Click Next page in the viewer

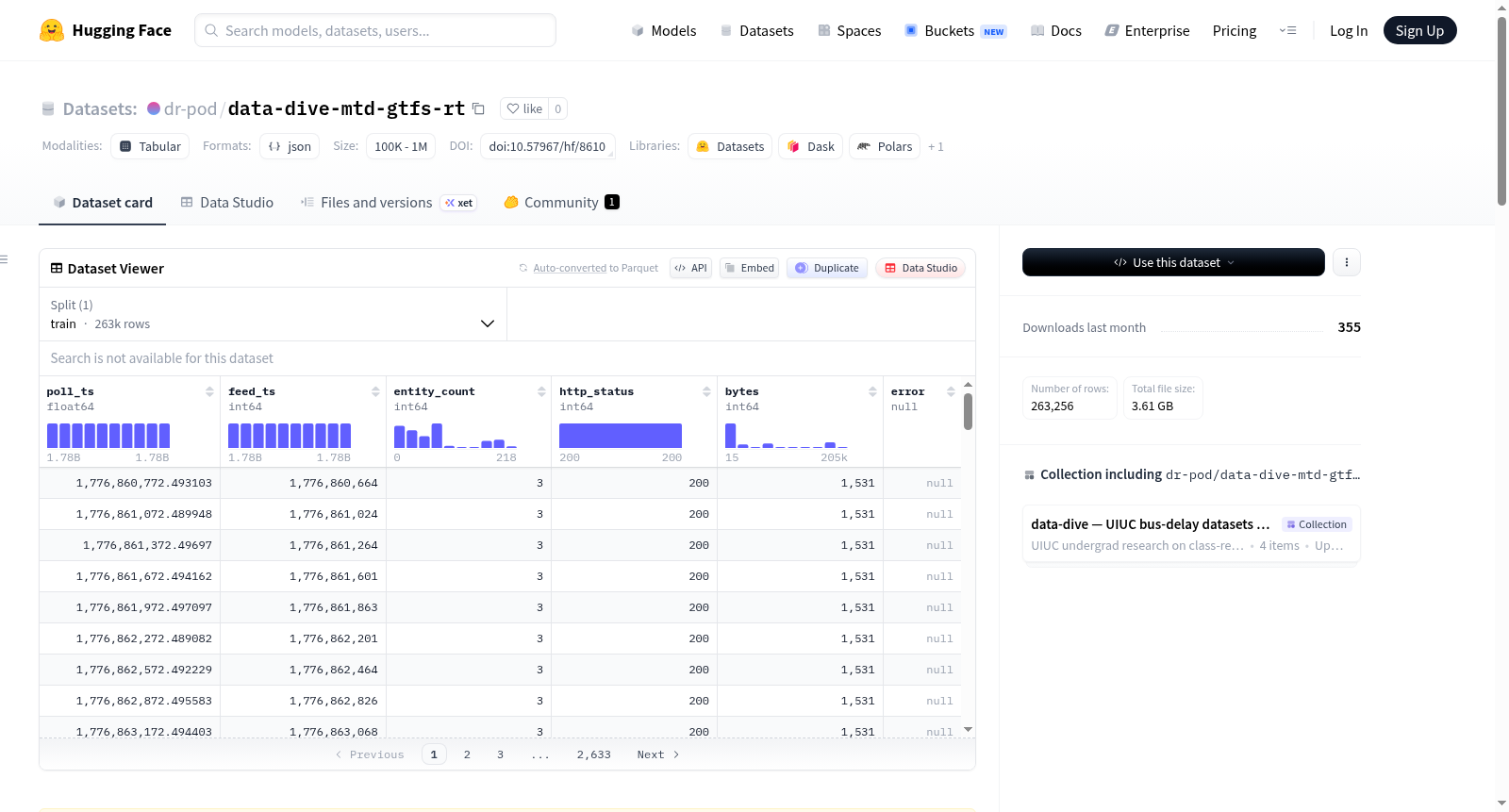(x=657, y=754)
